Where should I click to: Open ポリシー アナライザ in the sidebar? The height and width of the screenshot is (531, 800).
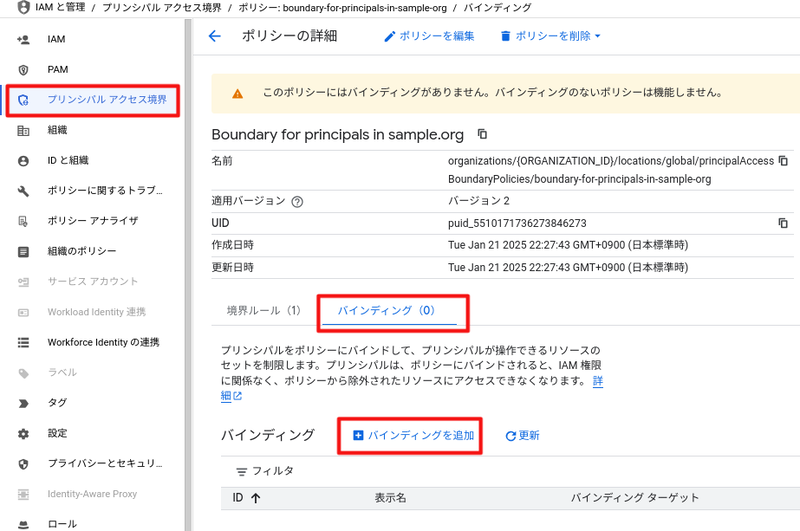point(93,221)
